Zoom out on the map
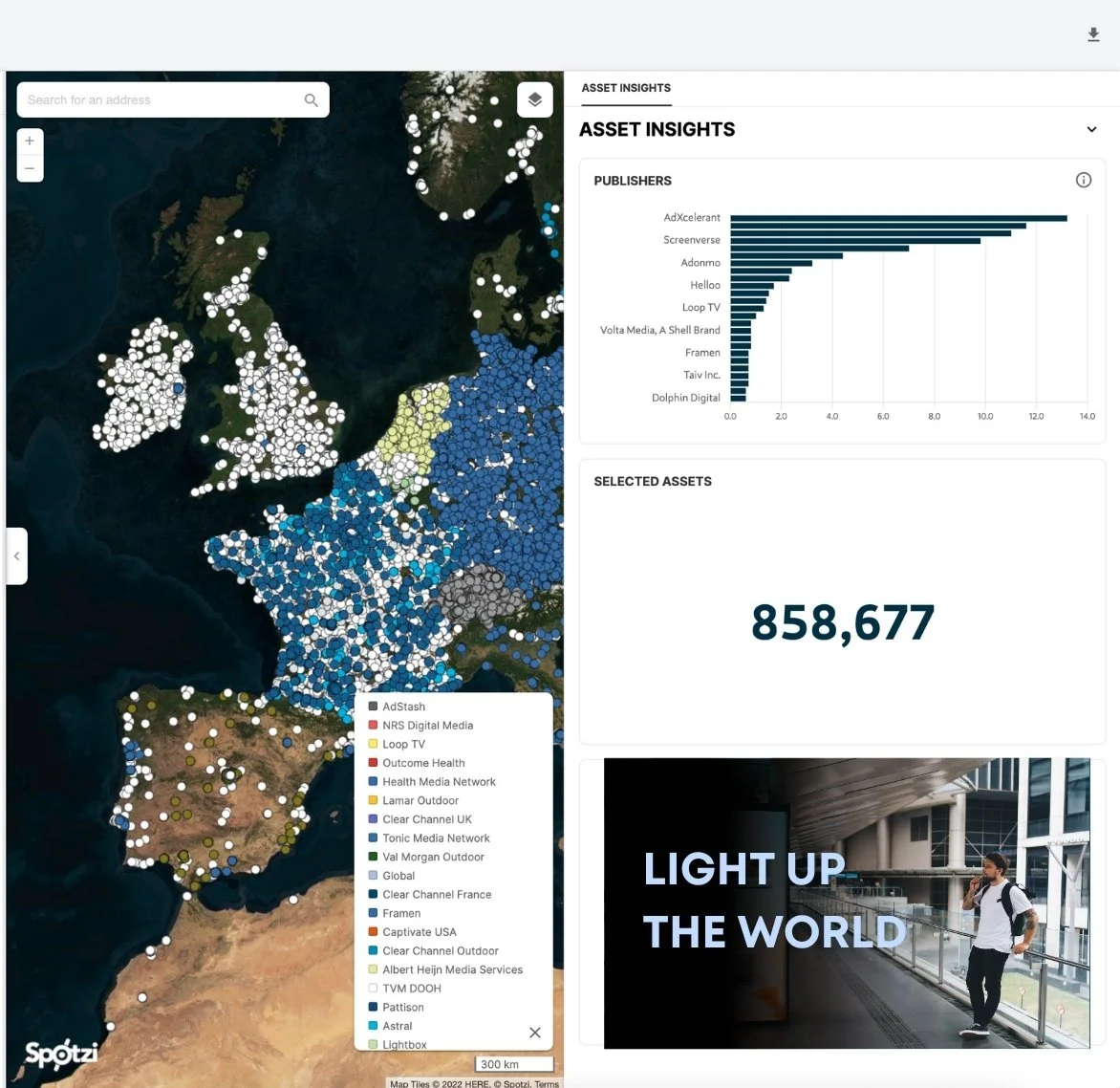 (x=30, y=168)
